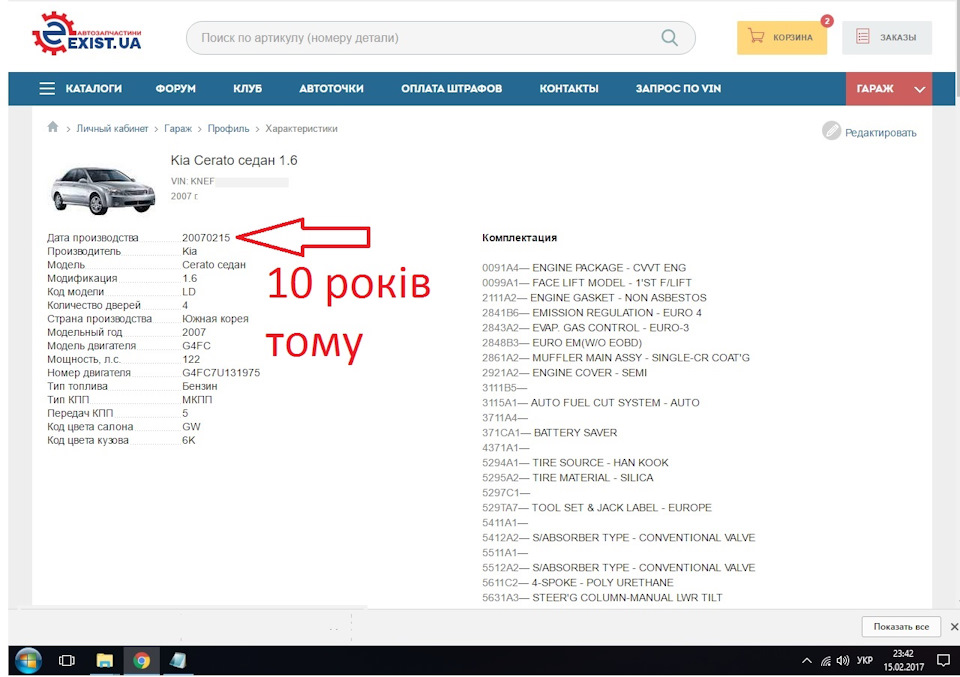Click the Показать все button
This screenshot has width=960, height=677.
901,627
